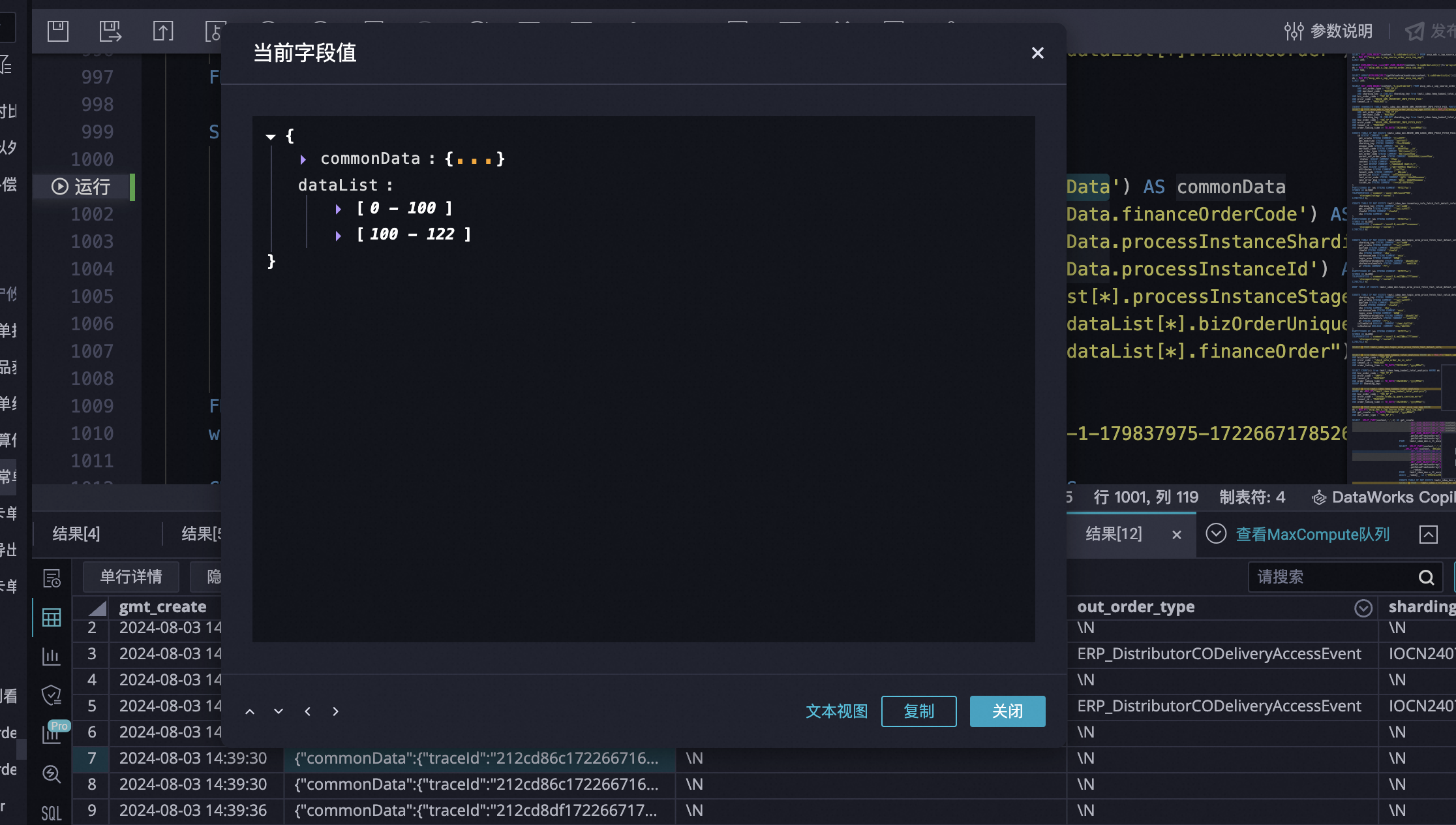Click line number 1005 in the gutter
1456x825 pixels.
92,296
